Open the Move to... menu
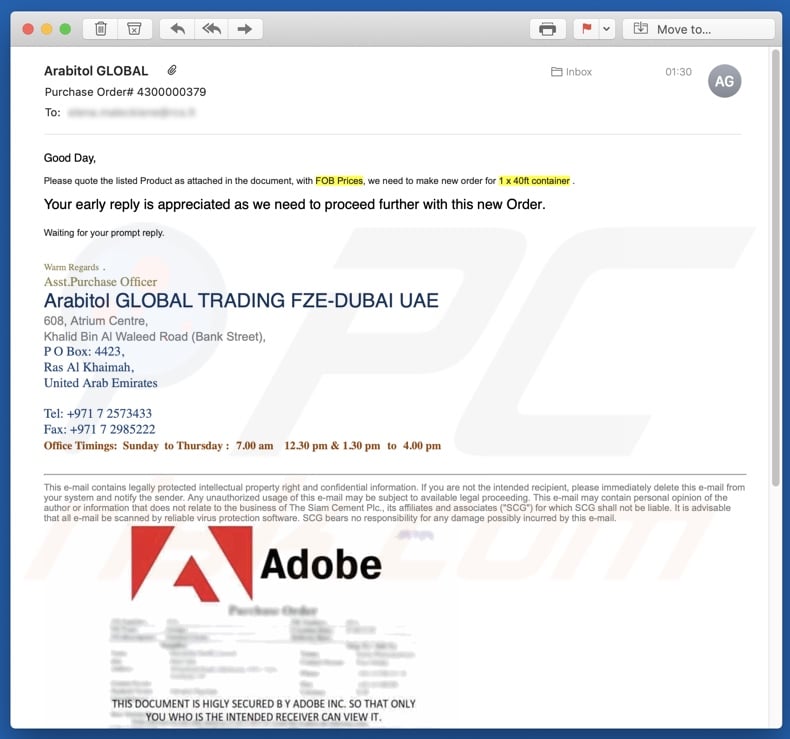This screenshot has height=739, width=790. pos(698,29)
